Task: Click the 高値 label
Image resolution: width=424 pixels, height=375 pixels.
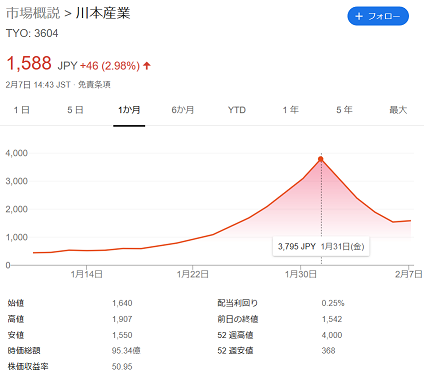Action: pos(16,319)
